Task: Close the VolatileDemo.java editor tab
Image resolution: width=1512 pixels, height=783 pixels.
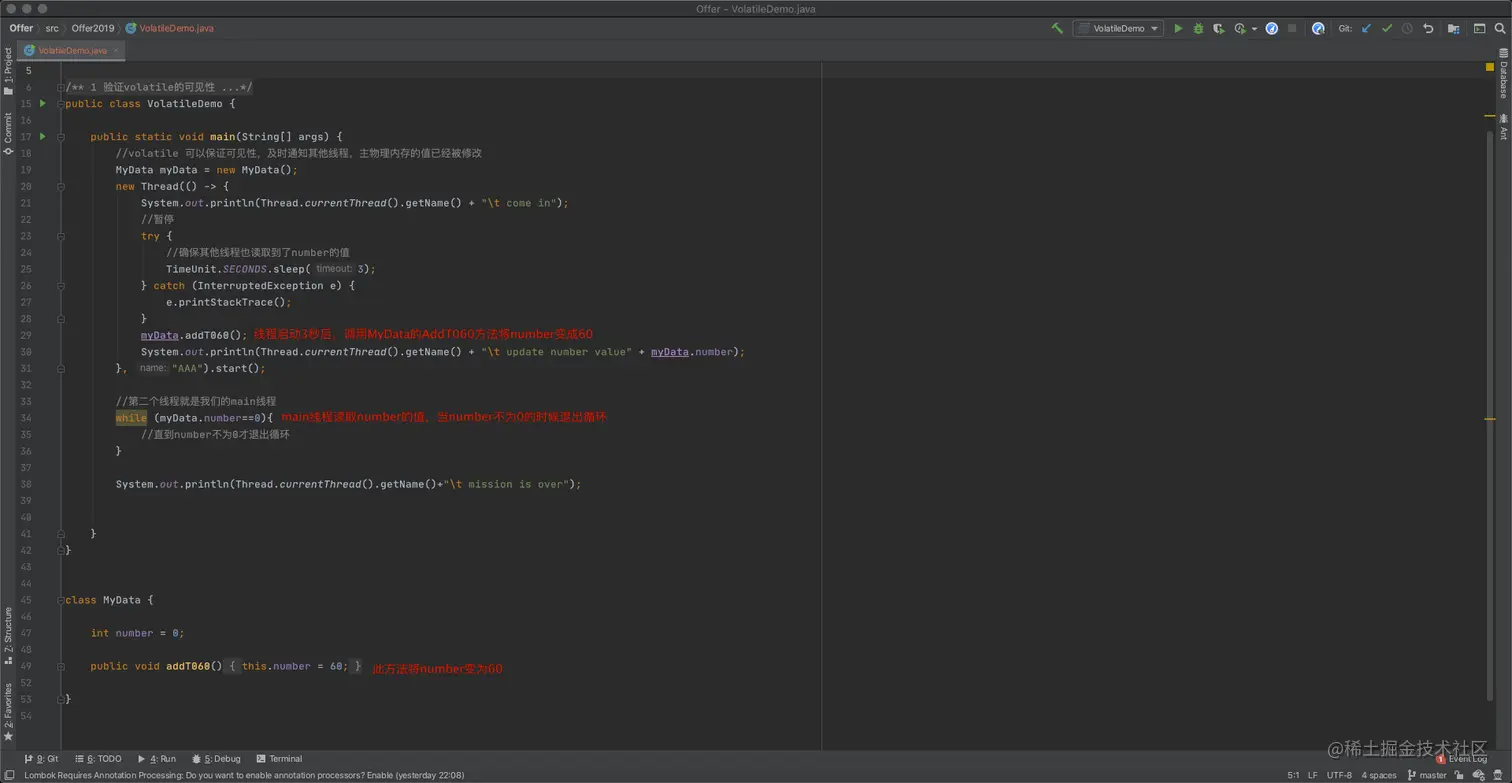Action: 117,49
